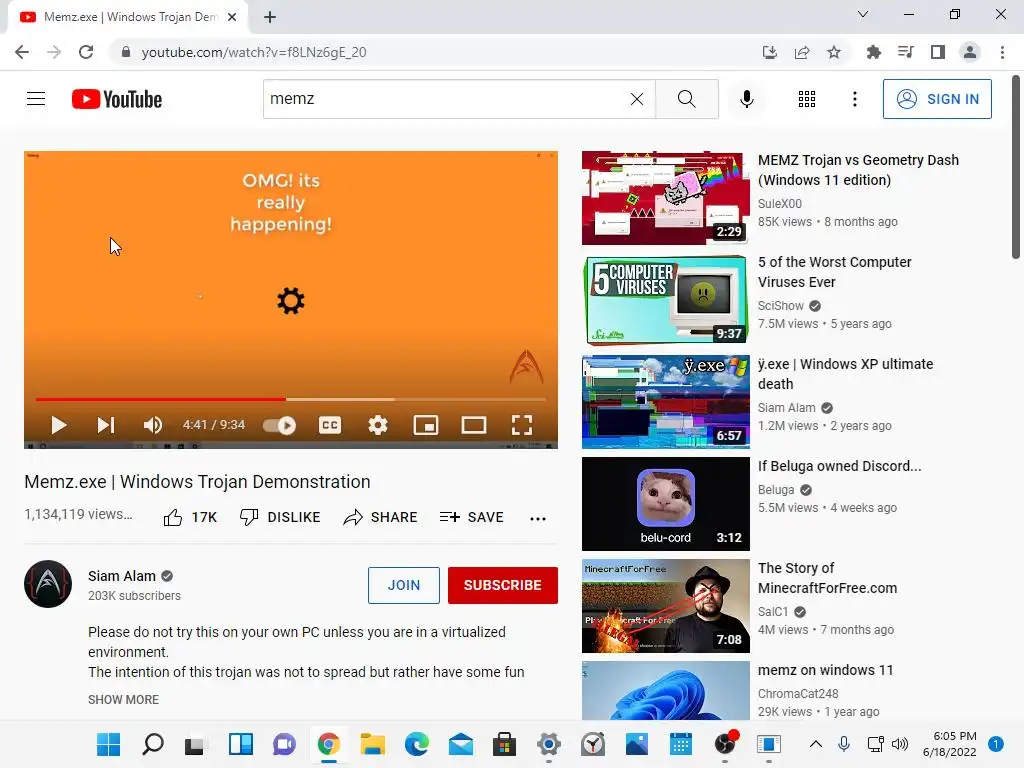
Task: Click the SIGN IN button
Action: 936,99
